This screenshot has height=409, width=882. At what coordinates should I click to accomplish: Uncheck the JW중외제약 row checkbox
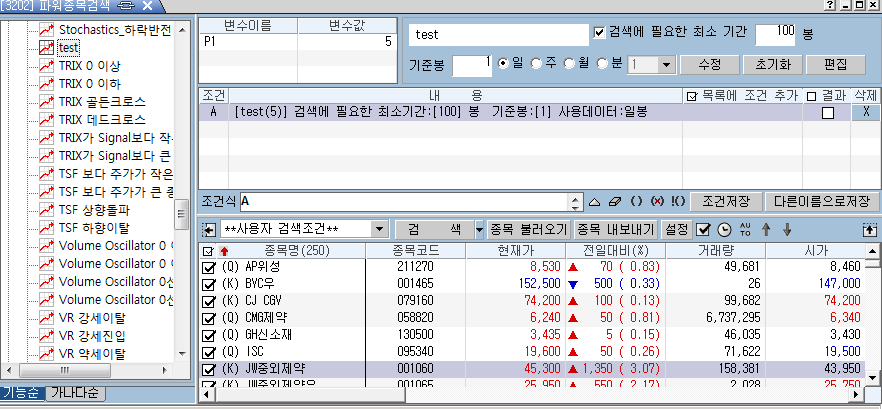[209, 370]
